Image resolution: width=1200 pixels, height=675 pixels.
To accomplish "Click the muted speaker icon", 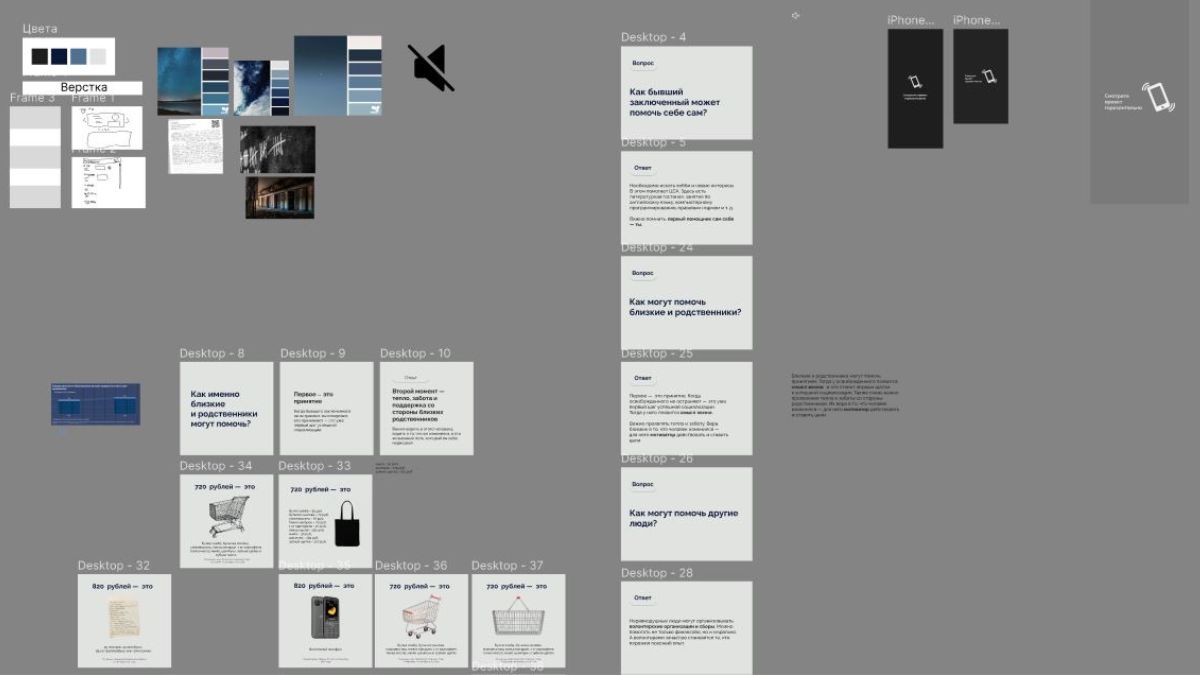I will (x=431, y=68).
